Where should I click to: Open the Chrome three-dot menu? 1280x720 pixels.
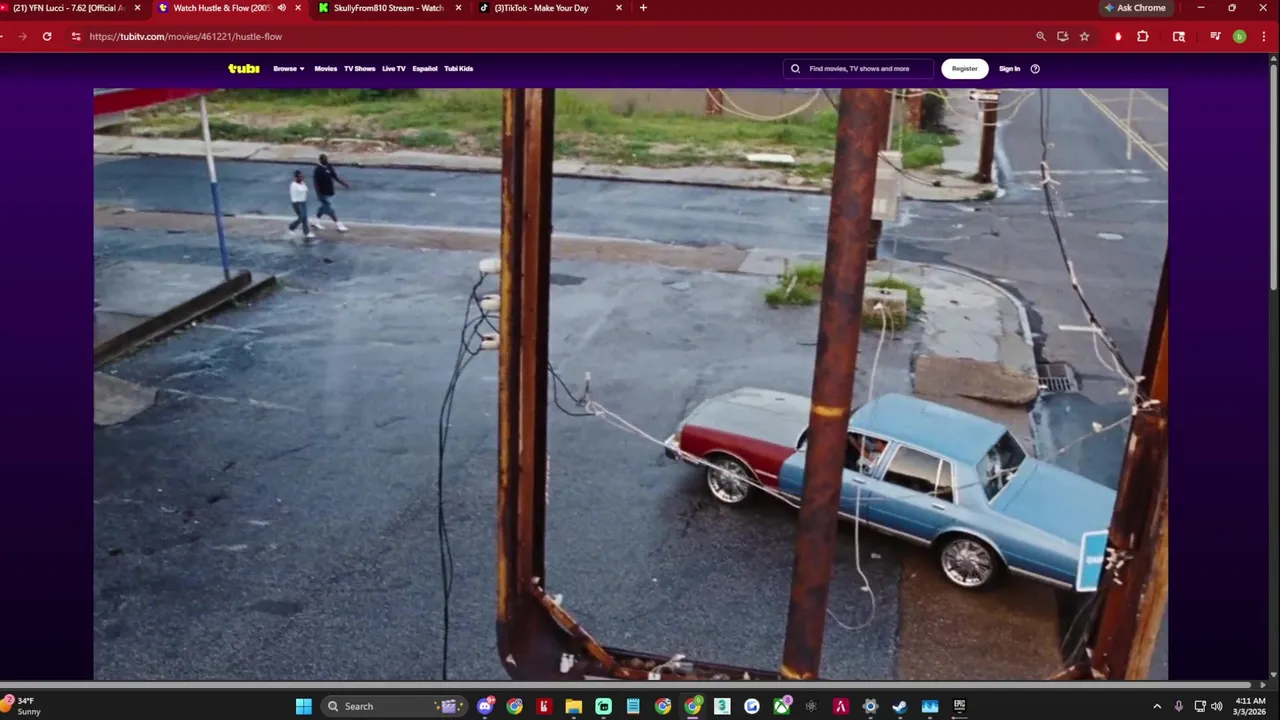(1263, 36)
